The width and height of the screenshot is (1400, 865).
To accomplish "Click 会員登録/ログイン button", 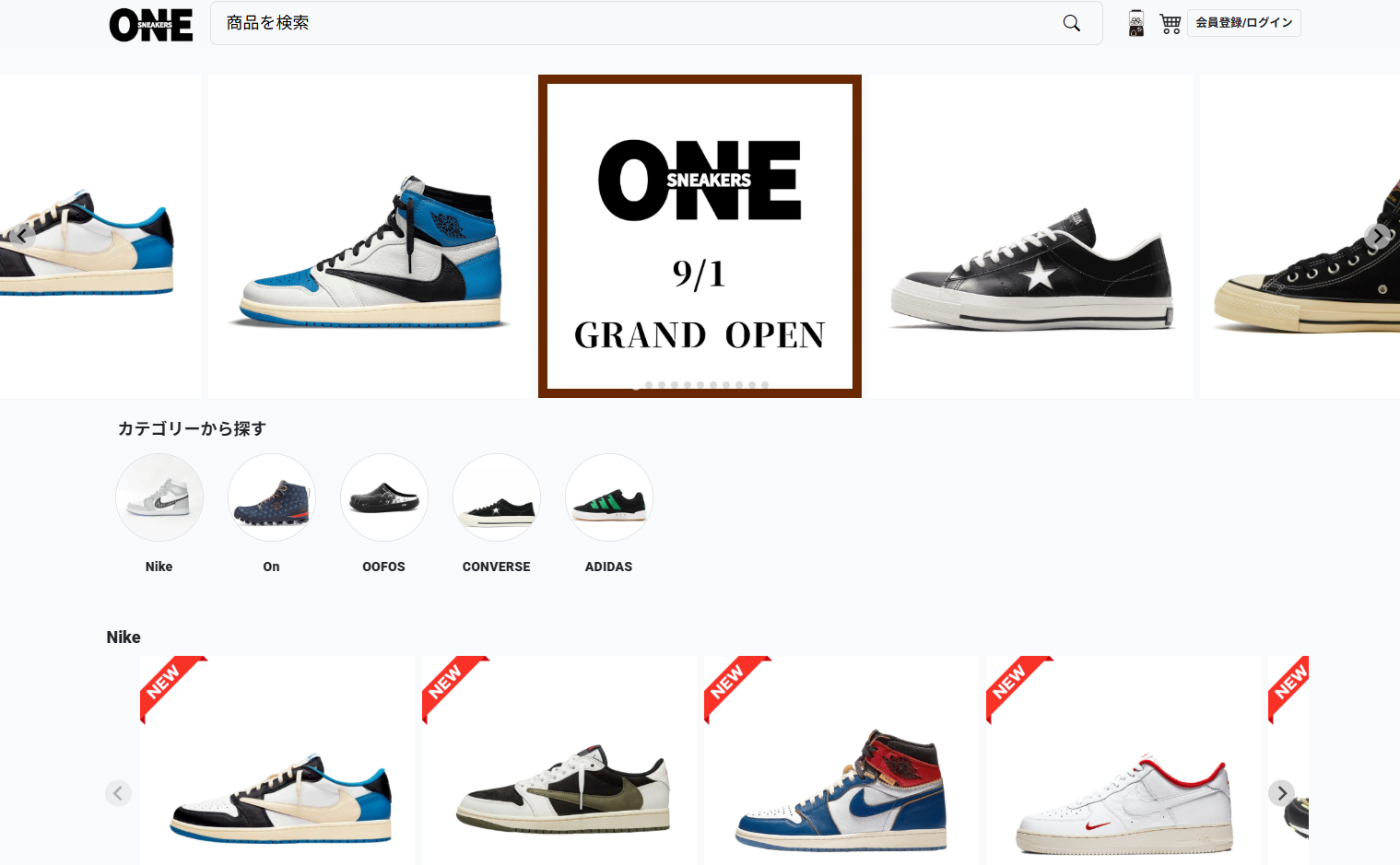I will [1243, 23].
